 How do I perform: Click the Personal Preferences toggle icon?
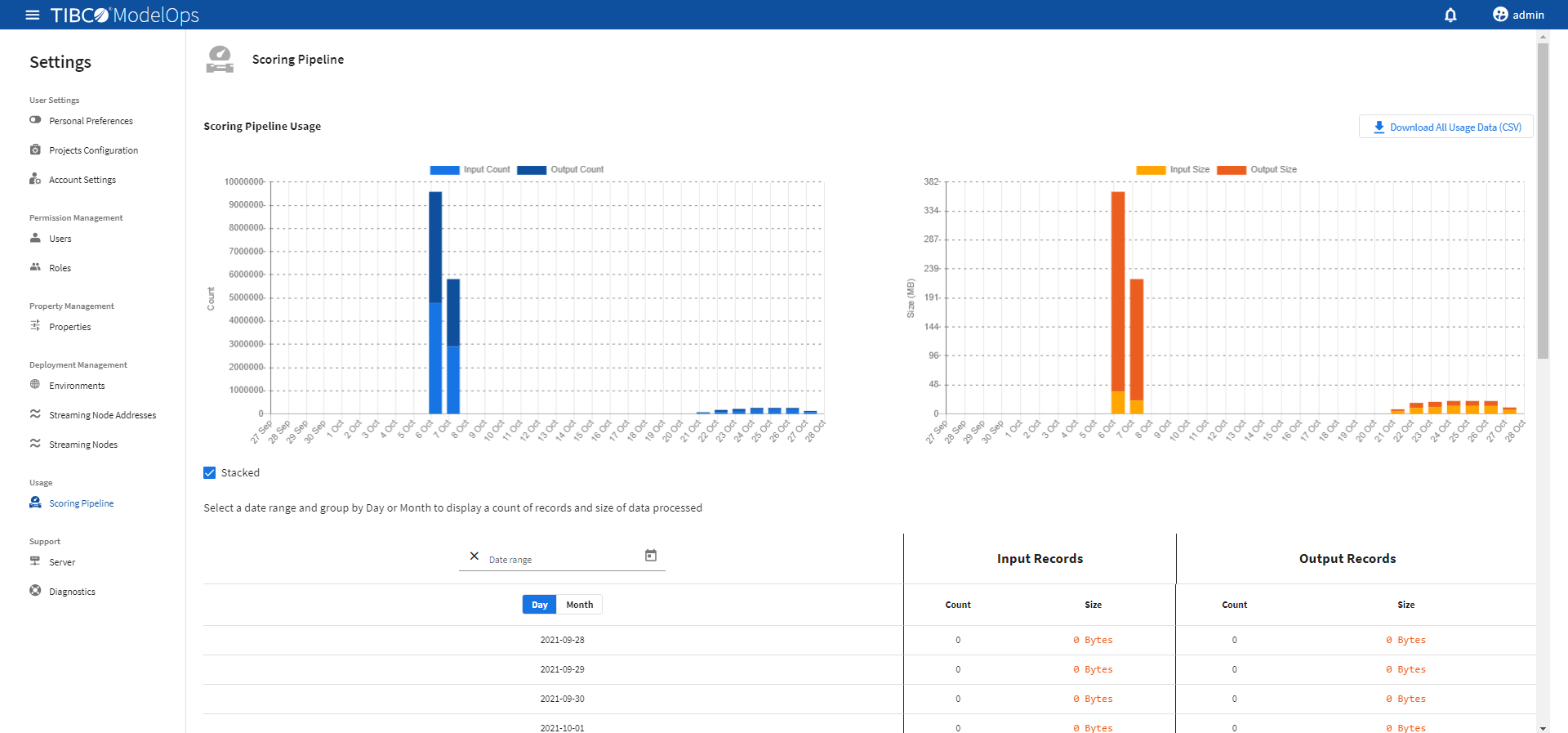(35, 120)
